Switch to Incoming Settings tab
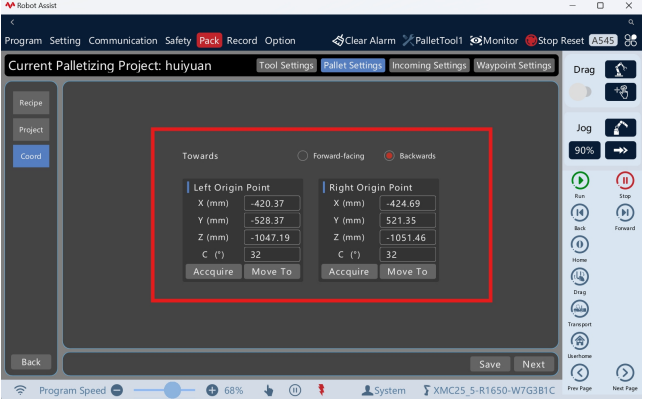This screenshot has width=646, height=400. tap(429, 65)
